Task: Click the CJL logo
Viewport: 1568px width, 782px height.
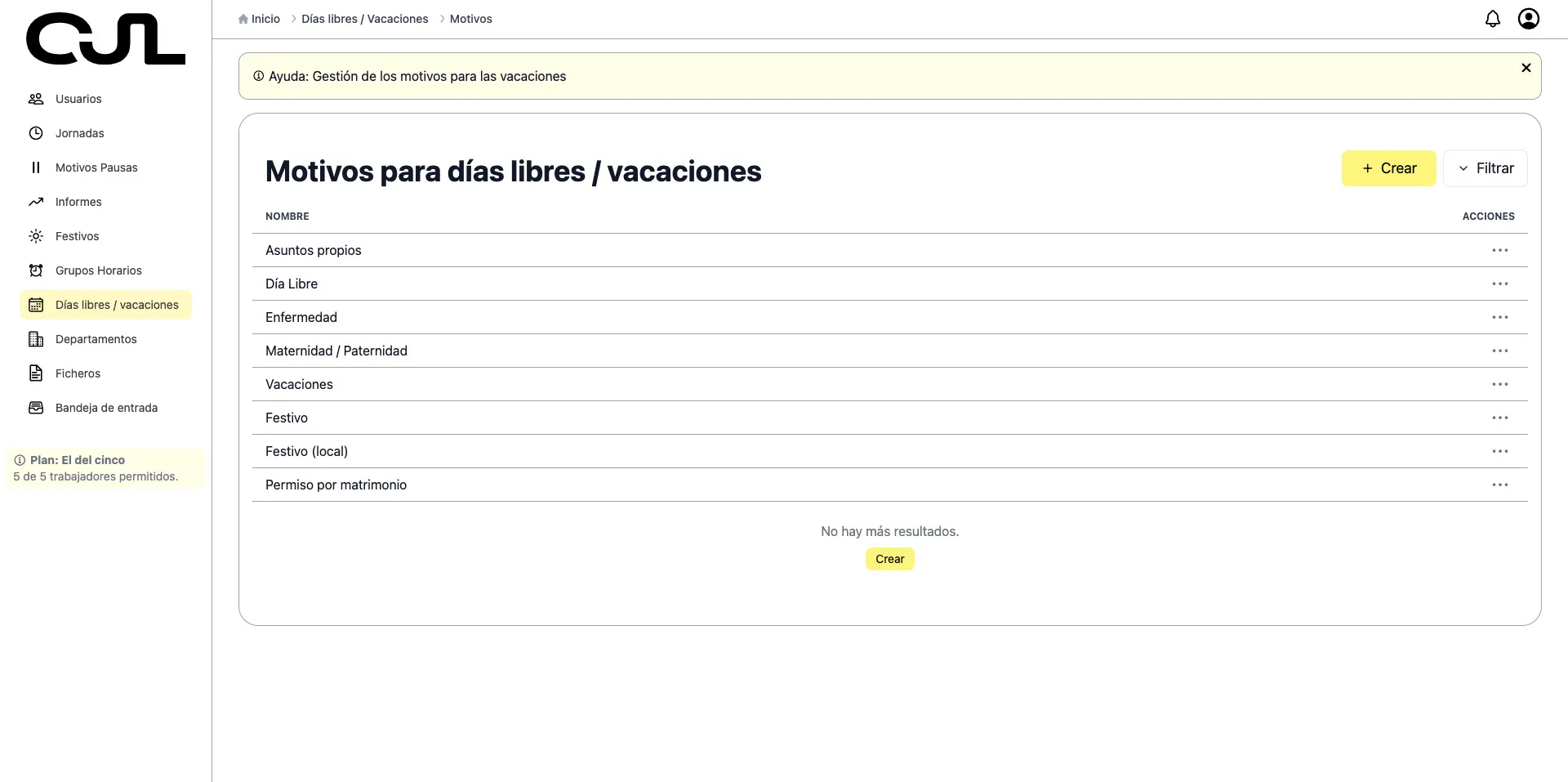Action: coord(105,39)
